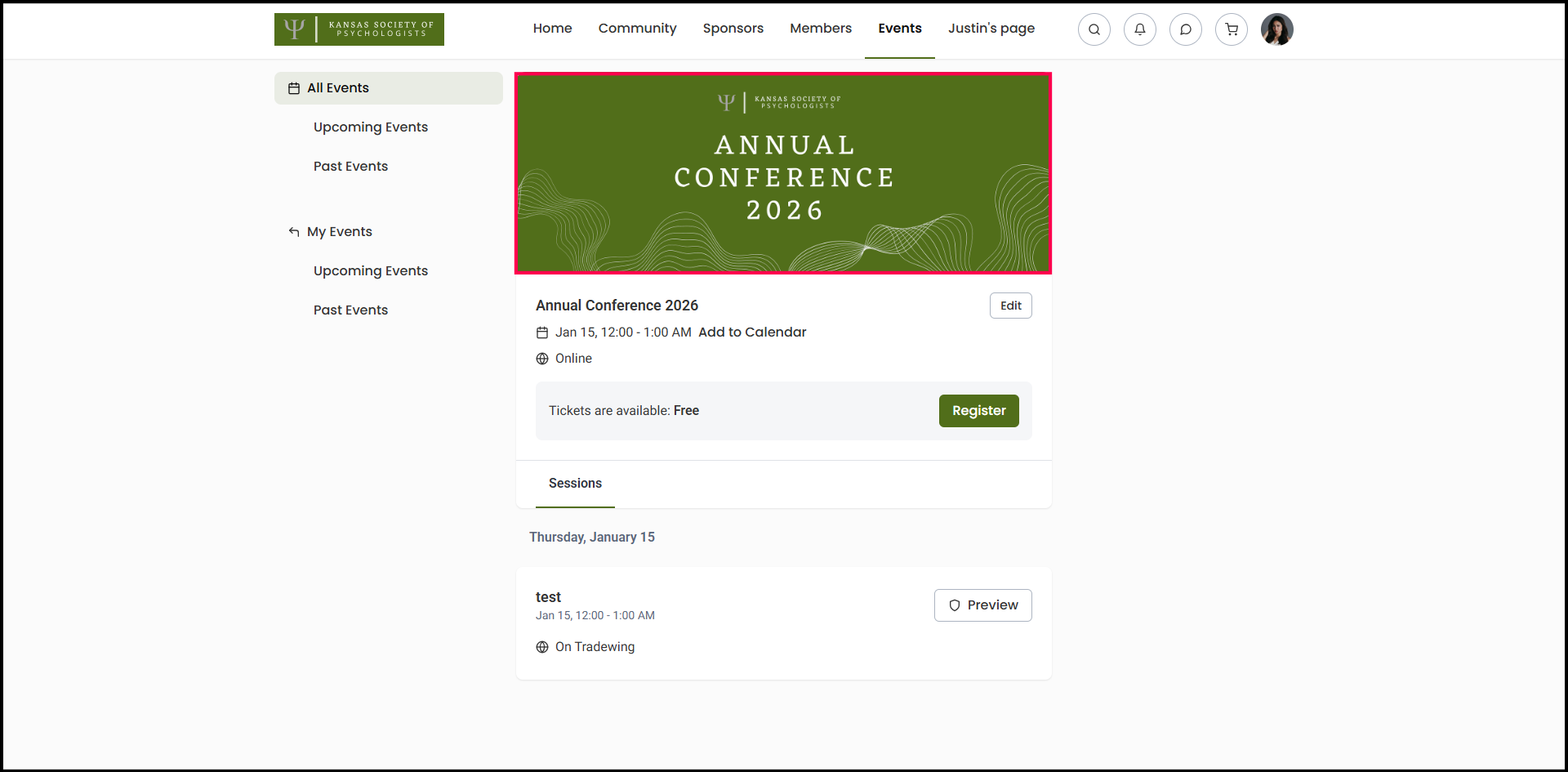Edit the Annual Conference 2026 event
The width and height of the screenshot is (1568, 772).
click(x=1010, y=306)
